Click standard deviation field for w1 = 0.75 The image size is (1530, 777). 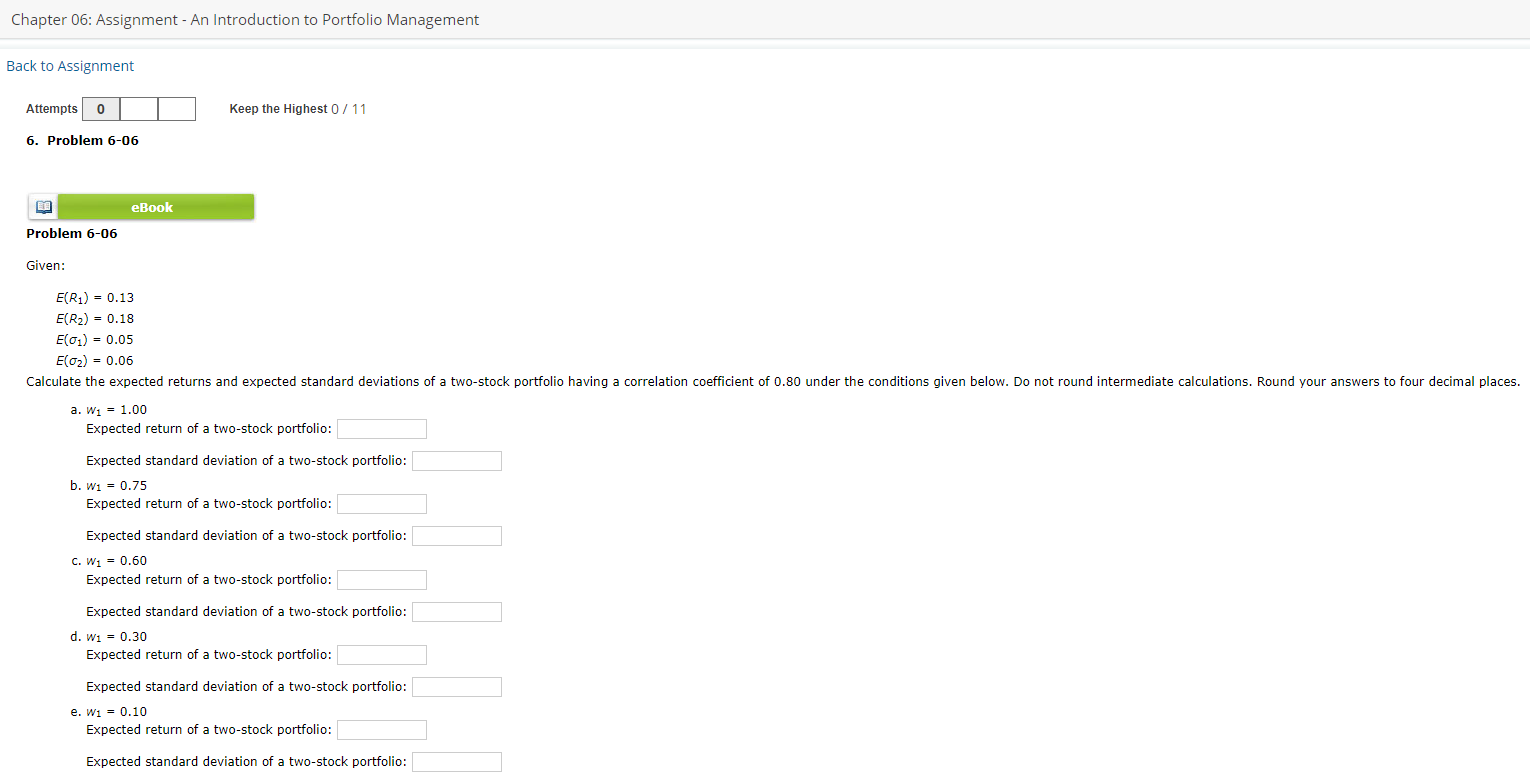[456, 535]
